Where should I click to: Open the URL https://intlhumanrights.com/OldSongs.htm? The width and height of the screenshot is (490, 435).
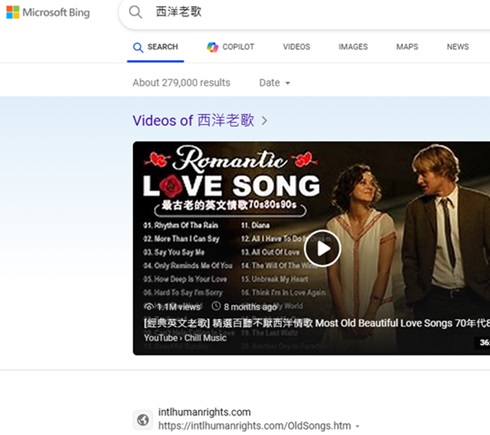[255, 426]
